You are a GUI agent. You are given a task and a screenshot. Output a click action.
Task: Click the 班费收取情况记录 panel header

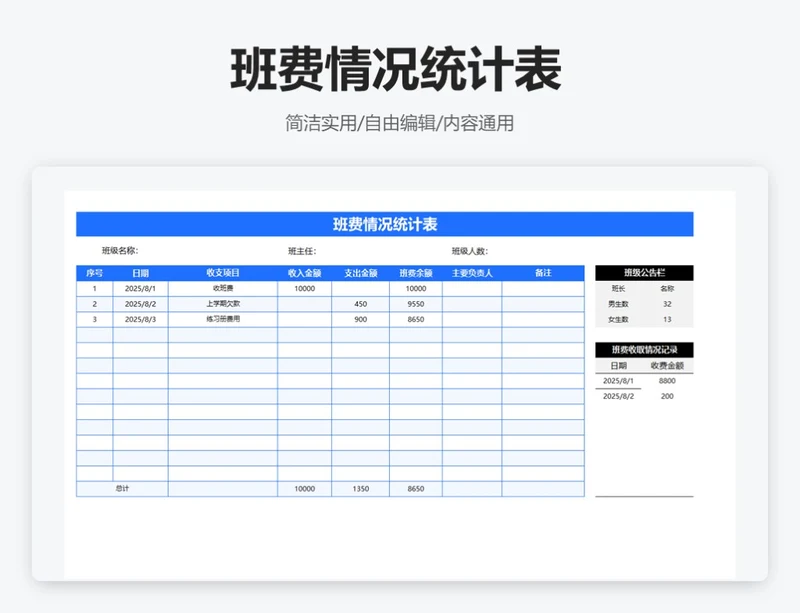[644, 349]
